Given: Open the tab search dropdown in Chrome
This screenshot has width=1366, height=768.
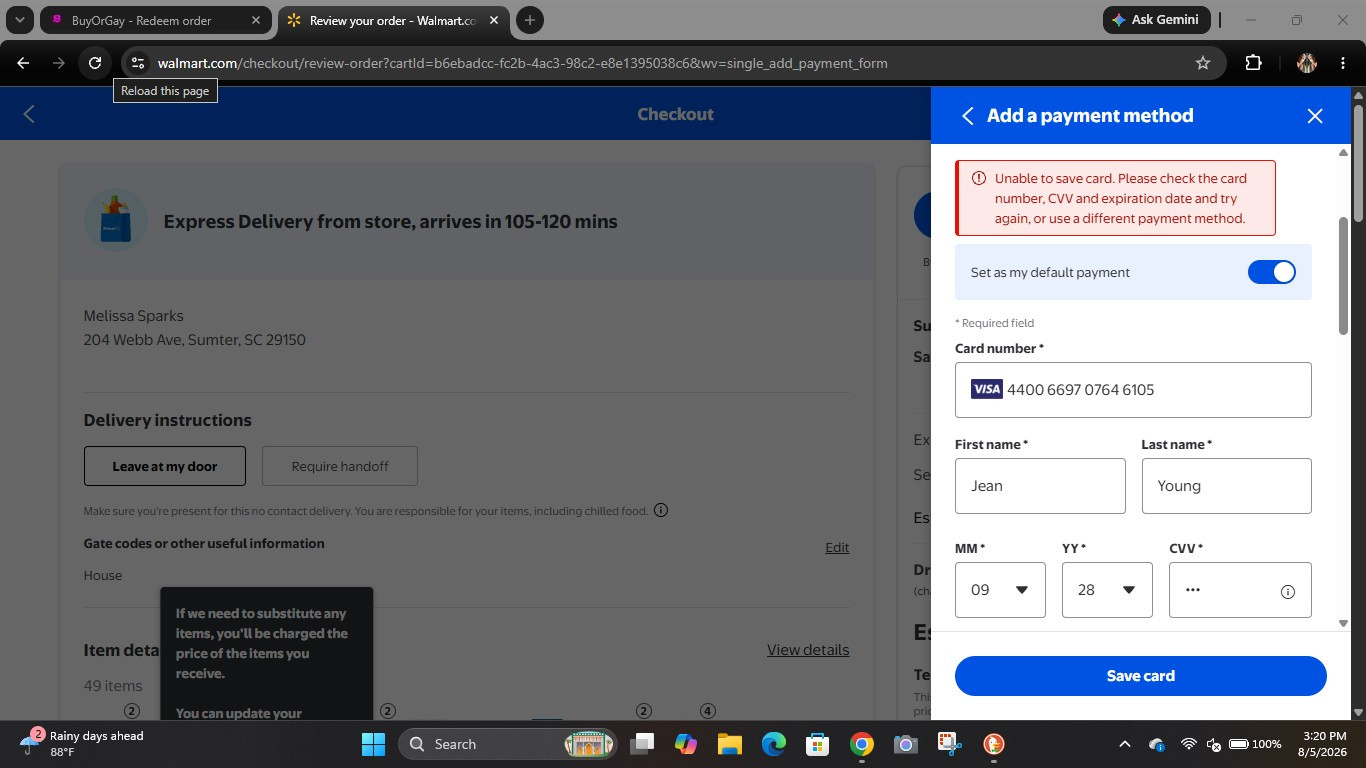Looking at the screenshot, I should [19, 20].
